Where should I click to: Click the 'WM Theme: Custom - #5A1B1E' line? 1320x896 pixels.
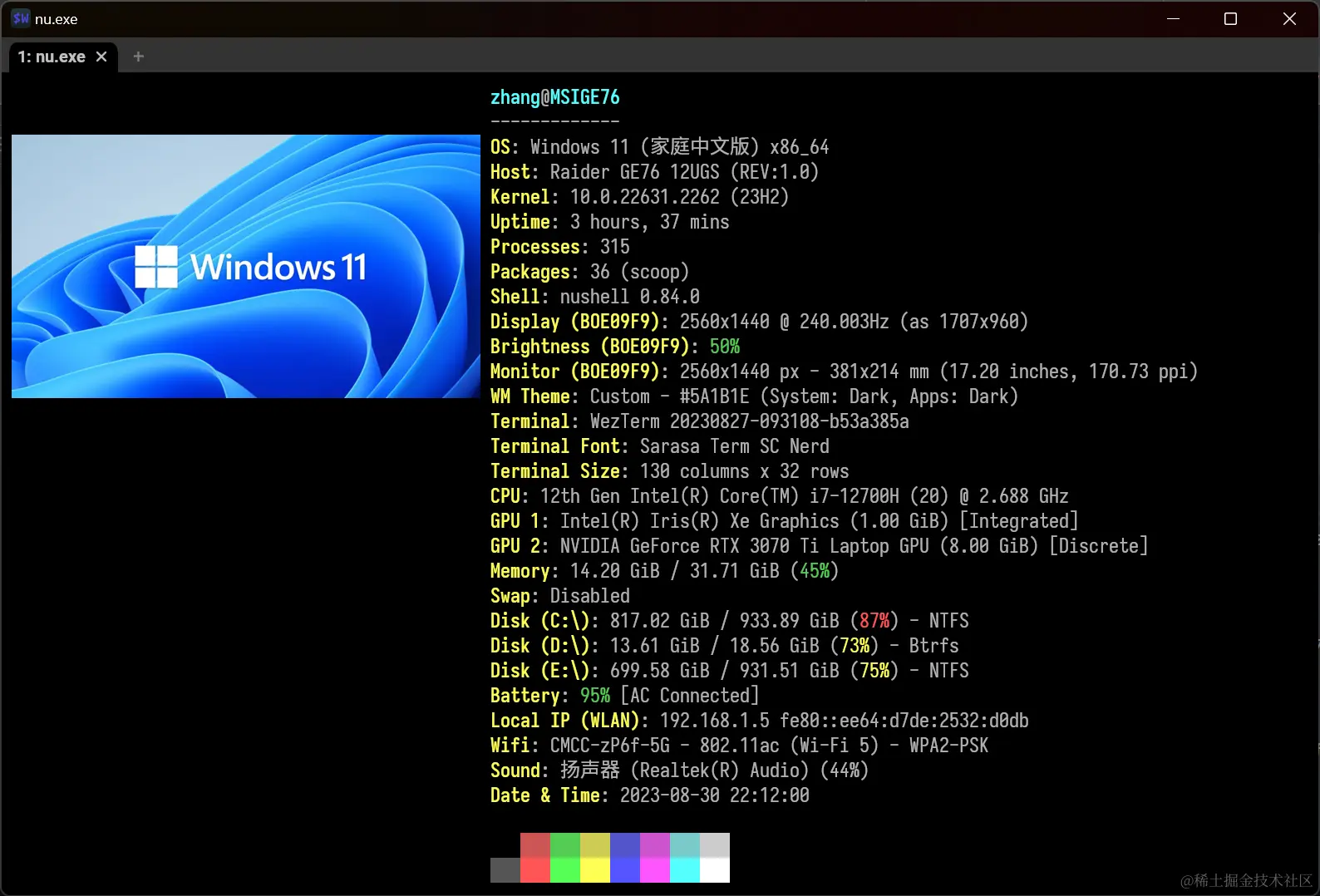[x=754, y=396]
